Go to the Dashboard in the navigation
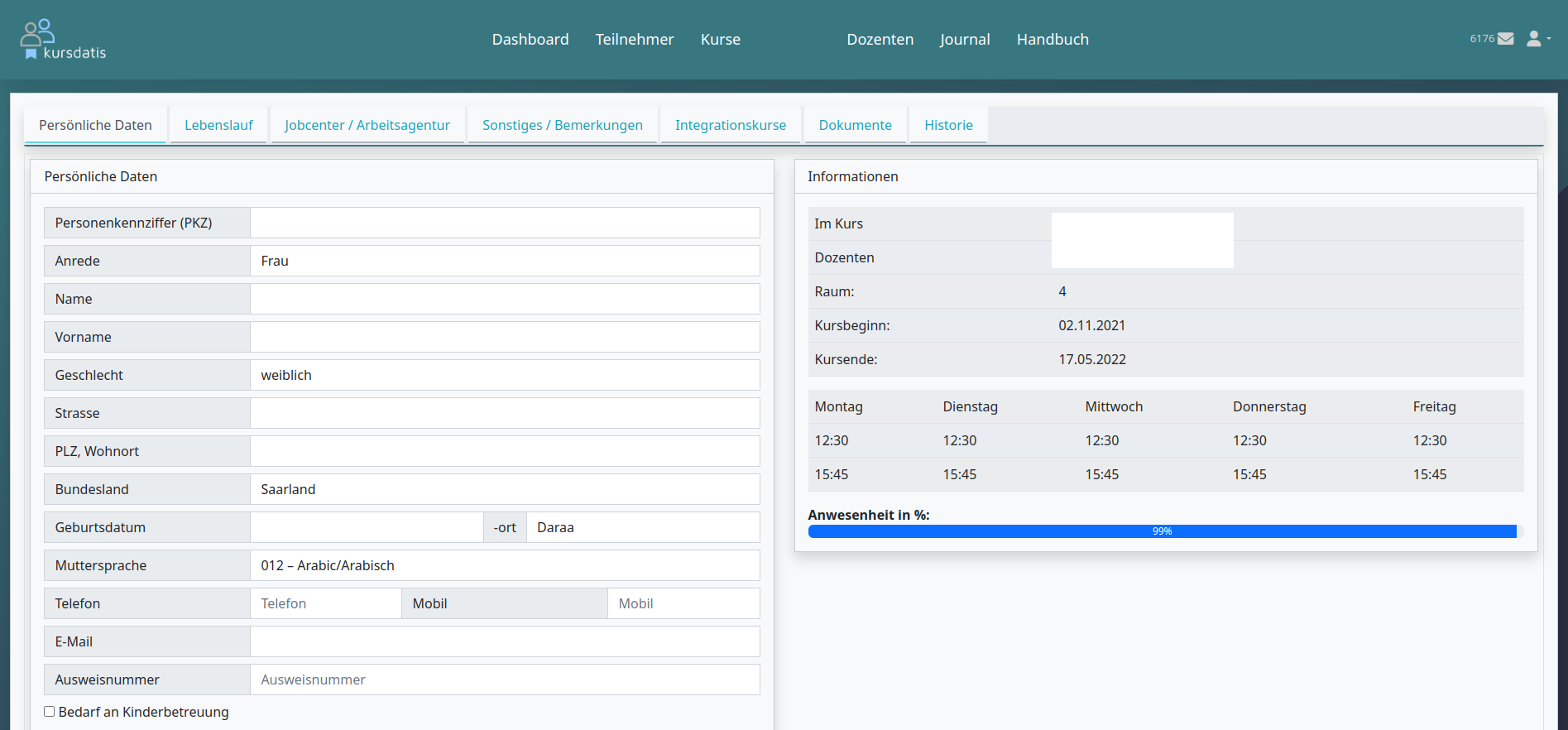 click(x=530, y=40)
